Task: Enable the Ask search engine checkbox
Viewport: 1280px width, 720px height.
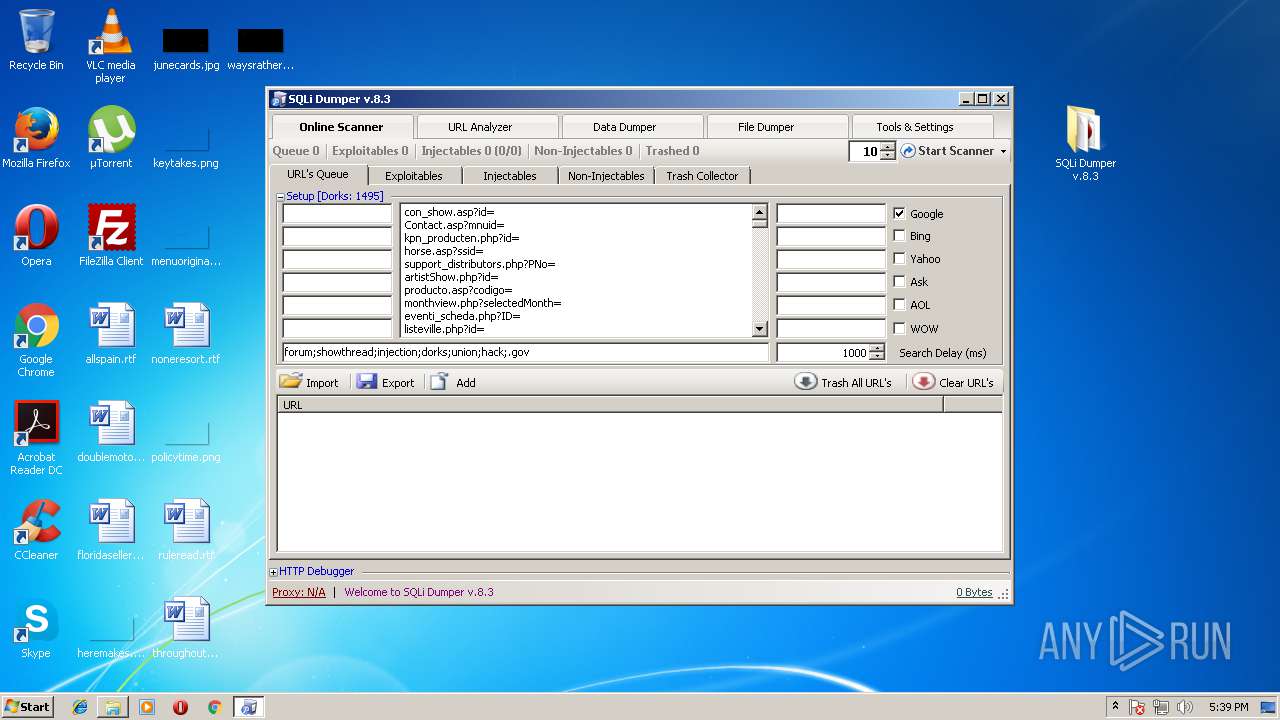Action: click(899, 282)
